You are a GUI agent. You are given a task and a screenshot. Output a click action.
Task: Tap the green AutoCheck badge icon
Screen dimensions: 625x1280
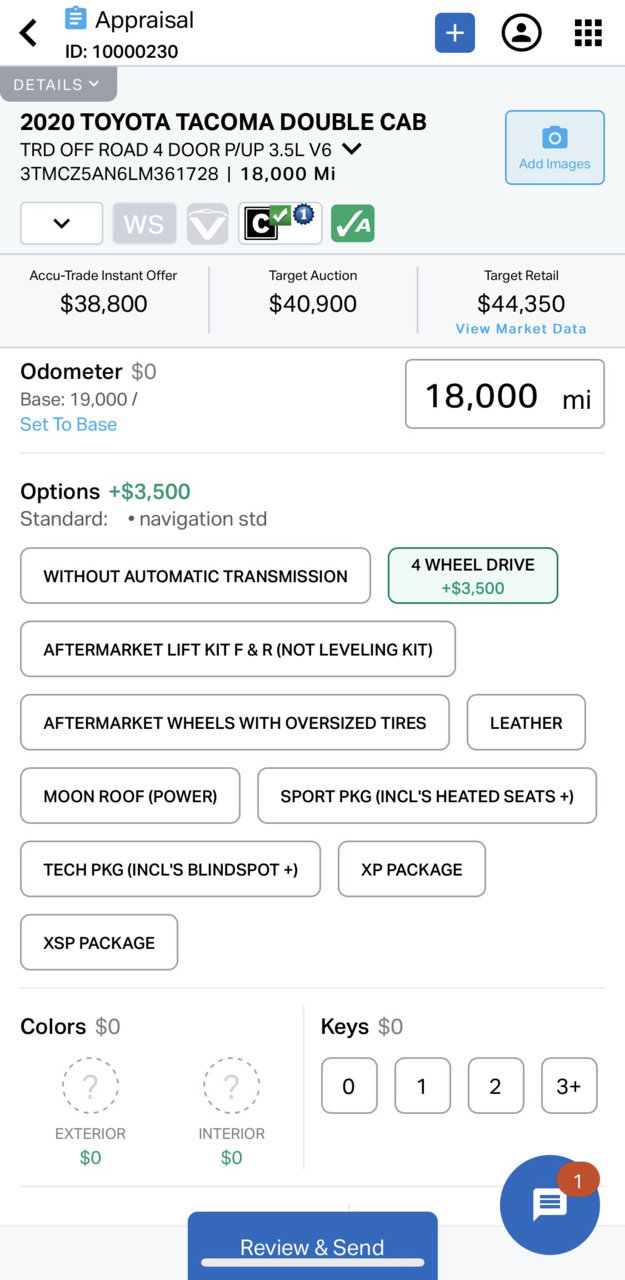(353, 224)
